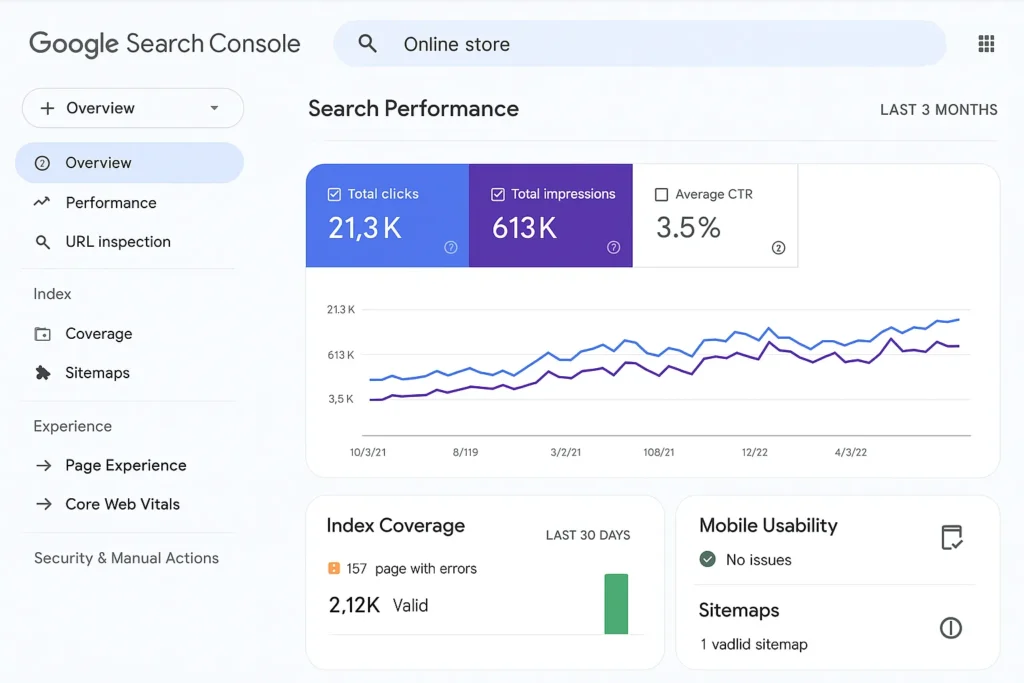This screenshot has height=683, width=1024.
Task: Click the Sitemaps puzzle-piece icon
Action: click(42, 373)
